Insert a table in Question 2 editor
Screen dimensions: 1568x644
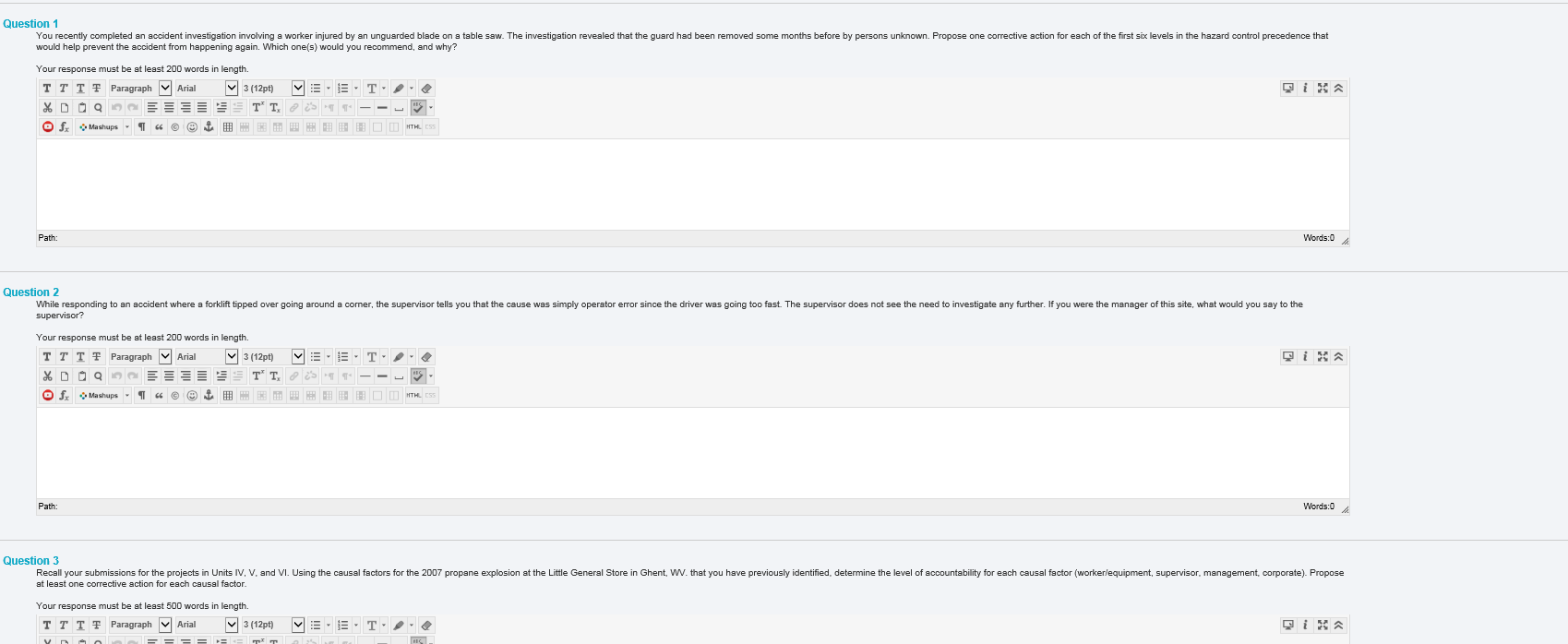[x=228, y=396]
